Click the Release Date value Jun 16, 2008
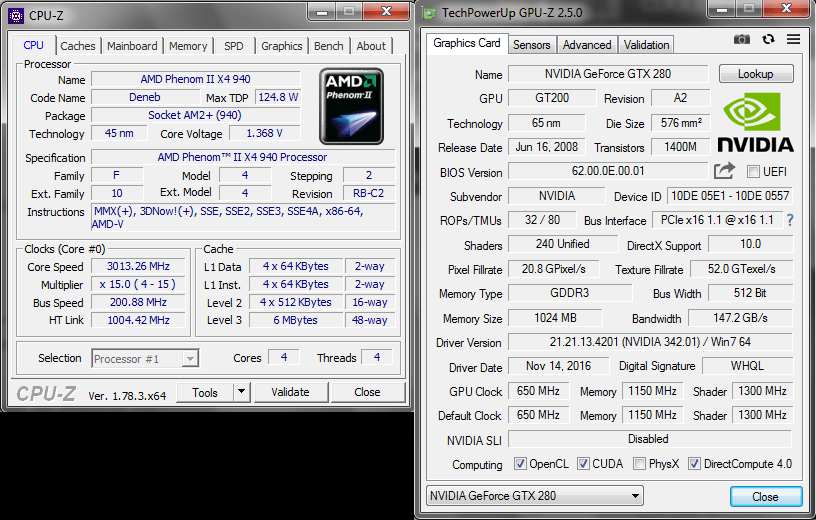This screenshot has width=816, height=520. pyautogui.click(x=546, y=147)
